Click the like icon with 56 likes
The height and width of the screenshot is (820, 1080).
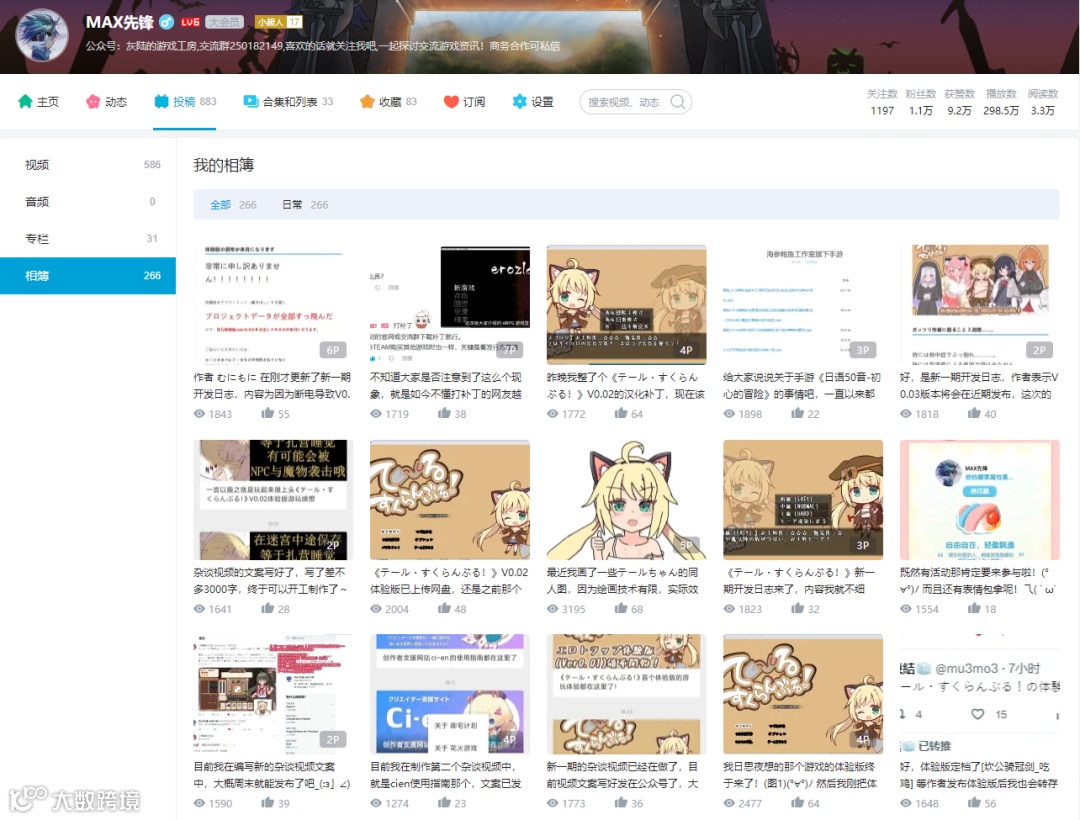975,802
